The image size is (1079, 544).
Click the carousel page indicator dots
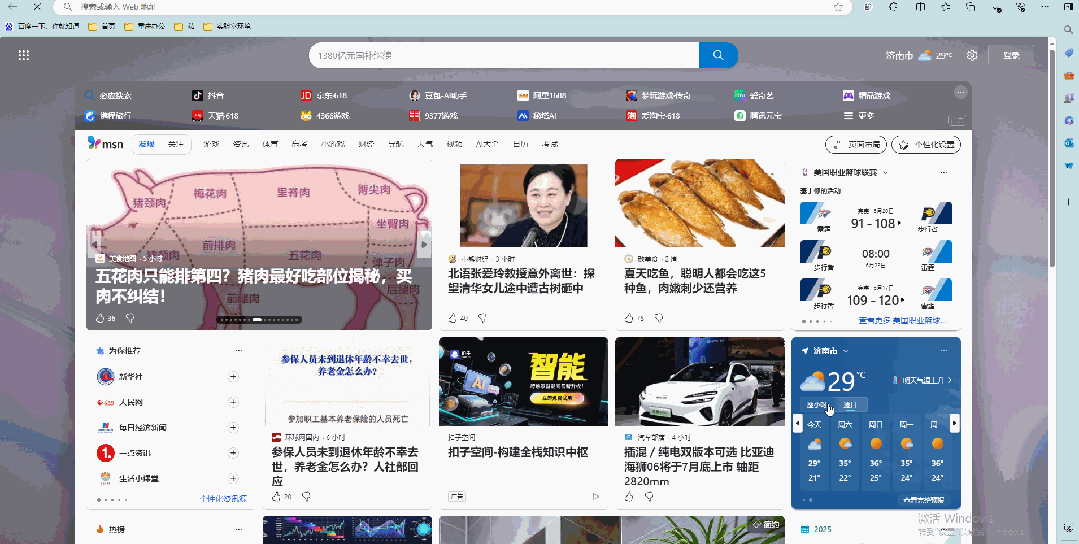point(258,320)
